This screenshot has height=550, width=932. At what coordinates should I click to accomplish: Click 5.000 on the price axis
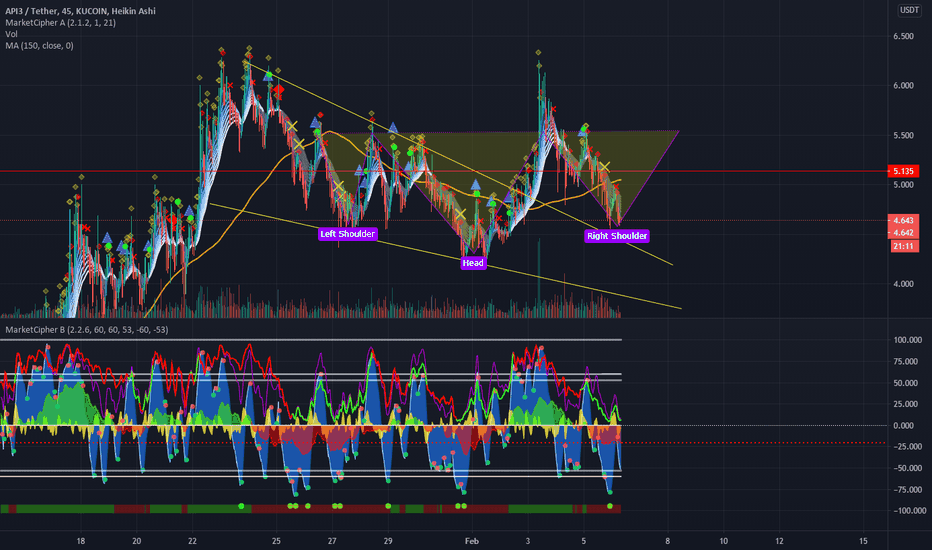point(903,185)
